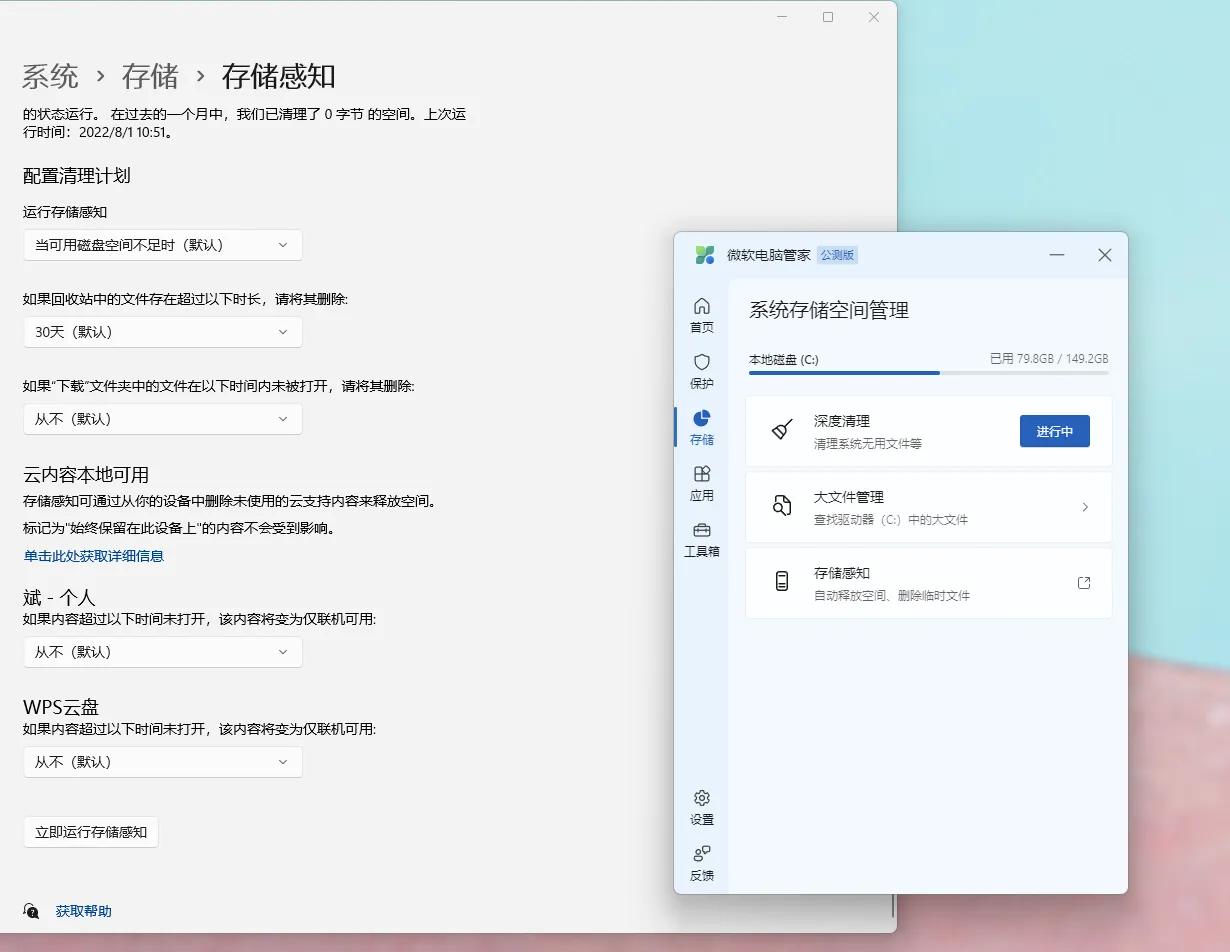Open the 下载 folder cleanup dropdown
1230x952 pixels.
pyautogui.click(x=162, y=419)
